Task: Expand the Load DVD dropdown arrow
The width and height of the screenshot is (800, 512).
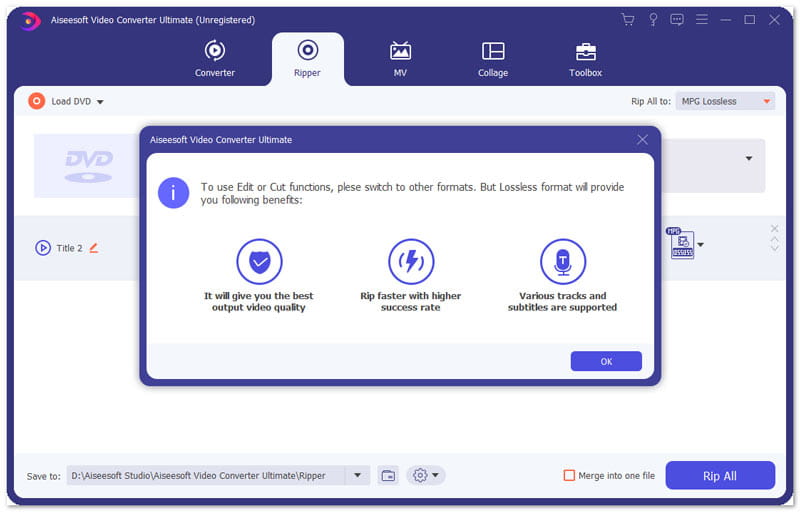Action: pos(101,102)
